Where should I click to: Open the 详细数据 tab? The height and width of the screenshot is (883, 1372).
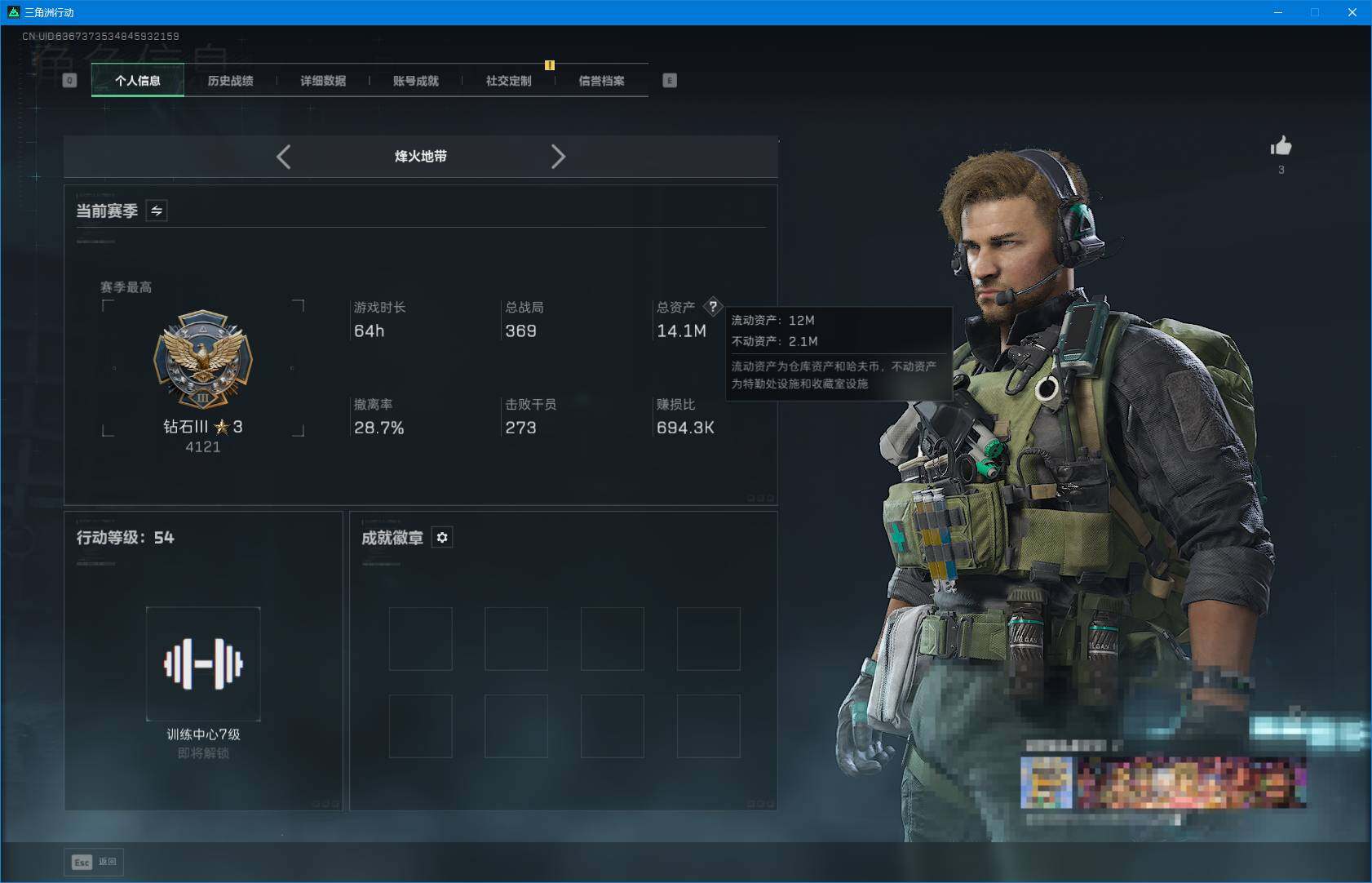323,80
